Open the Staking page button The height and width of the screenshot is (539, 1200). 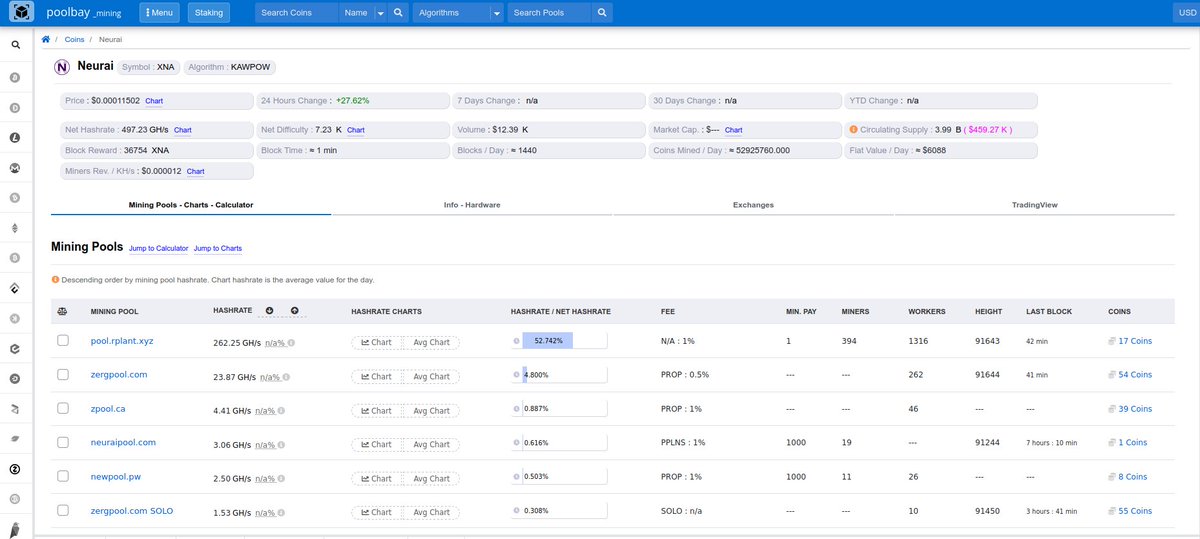[209, 13]
